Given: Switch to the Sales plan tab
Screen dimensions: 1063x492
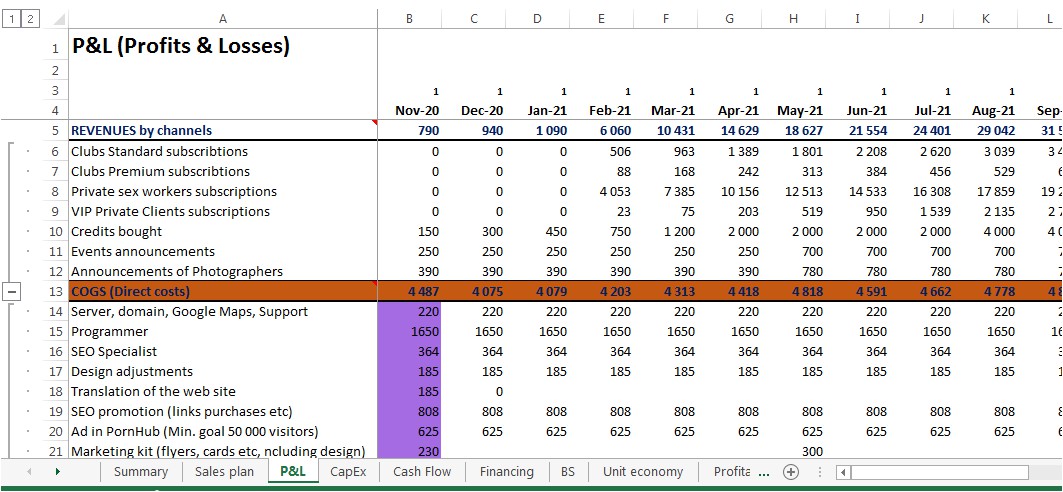Looking at the screenshot, I should (224, 472).
